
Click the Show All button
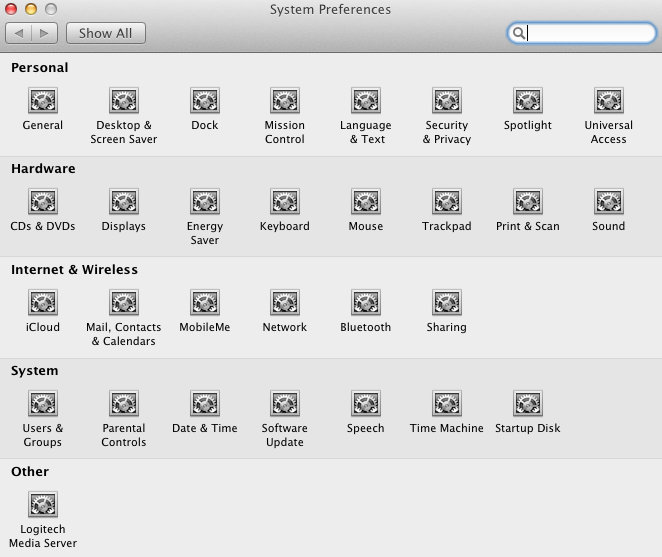(x=105, y=33)
